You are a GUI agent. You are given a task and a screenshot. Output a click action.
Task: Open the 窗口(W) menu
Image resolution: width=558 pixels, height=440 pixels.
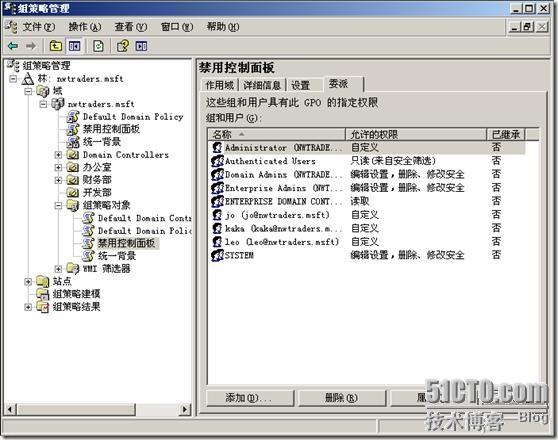click(x=177, y=27)
